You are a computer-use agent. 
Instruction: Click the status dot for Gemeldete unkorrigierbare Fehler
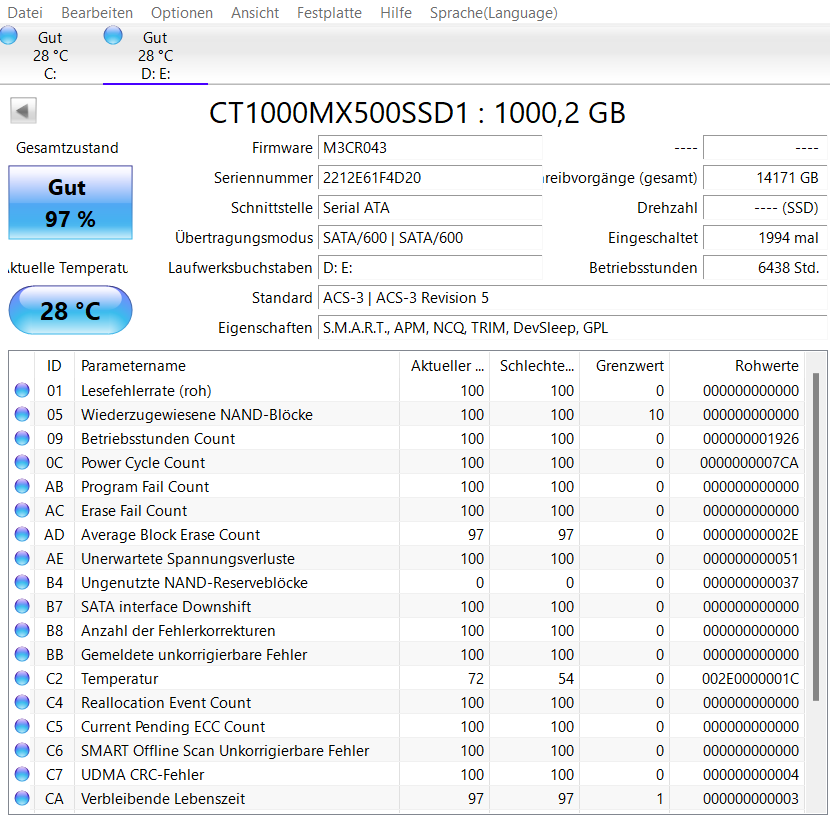tap(22, 654)
